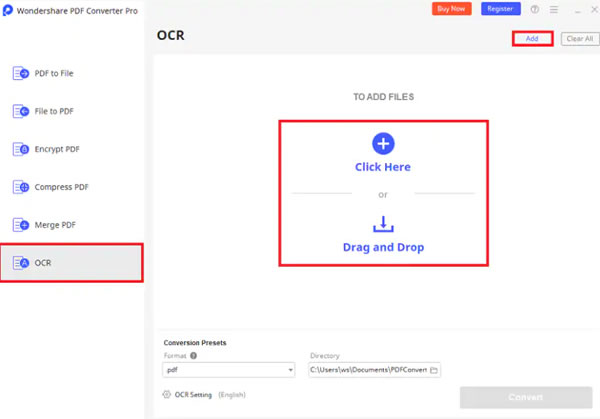Click the Format info icon
The width and height of the screenshot is (600, 419).
(x=194, y=355)
